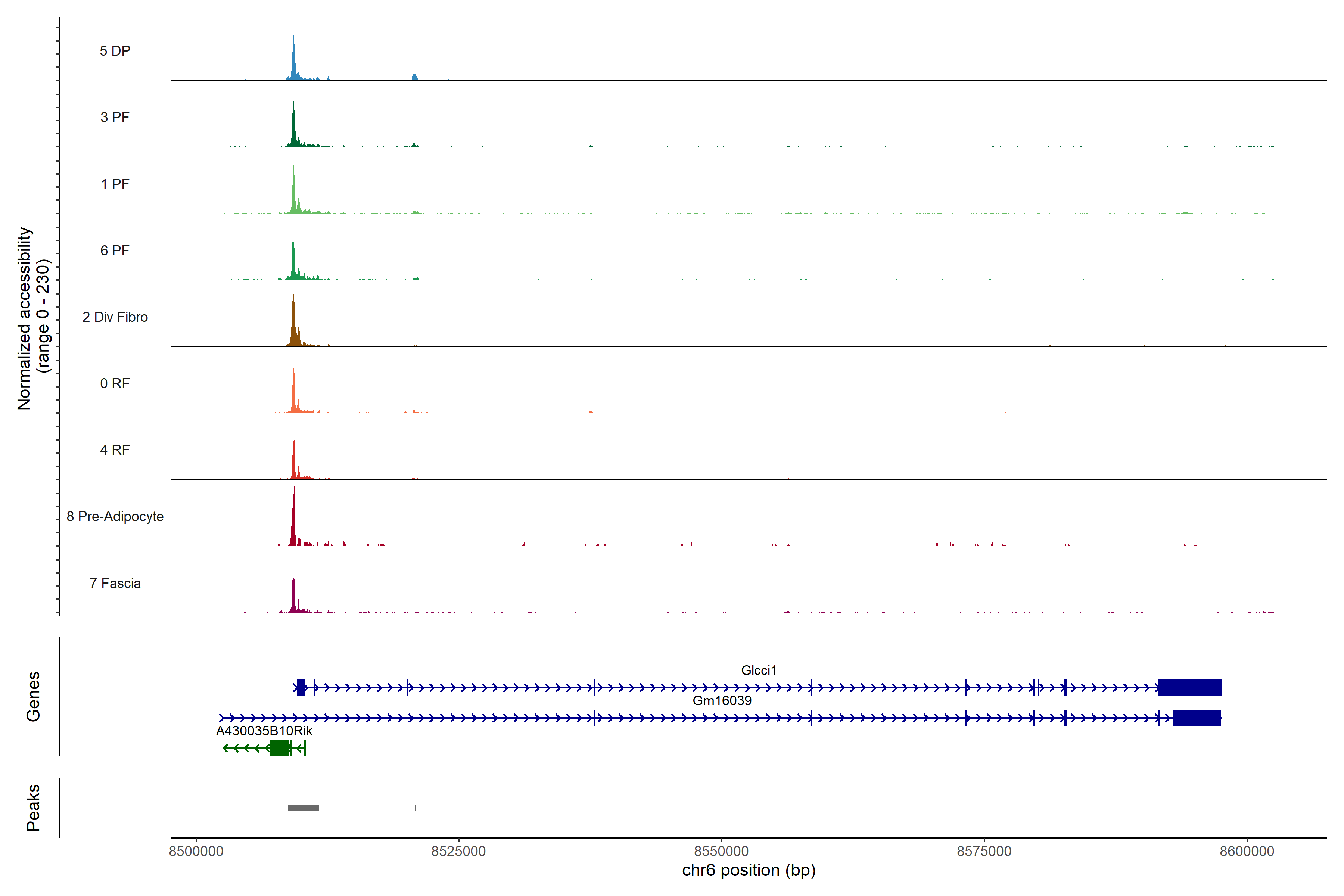Click the Peaks panel label
Viewport: 1344px width, 896px height.
[x=33, y=808]
